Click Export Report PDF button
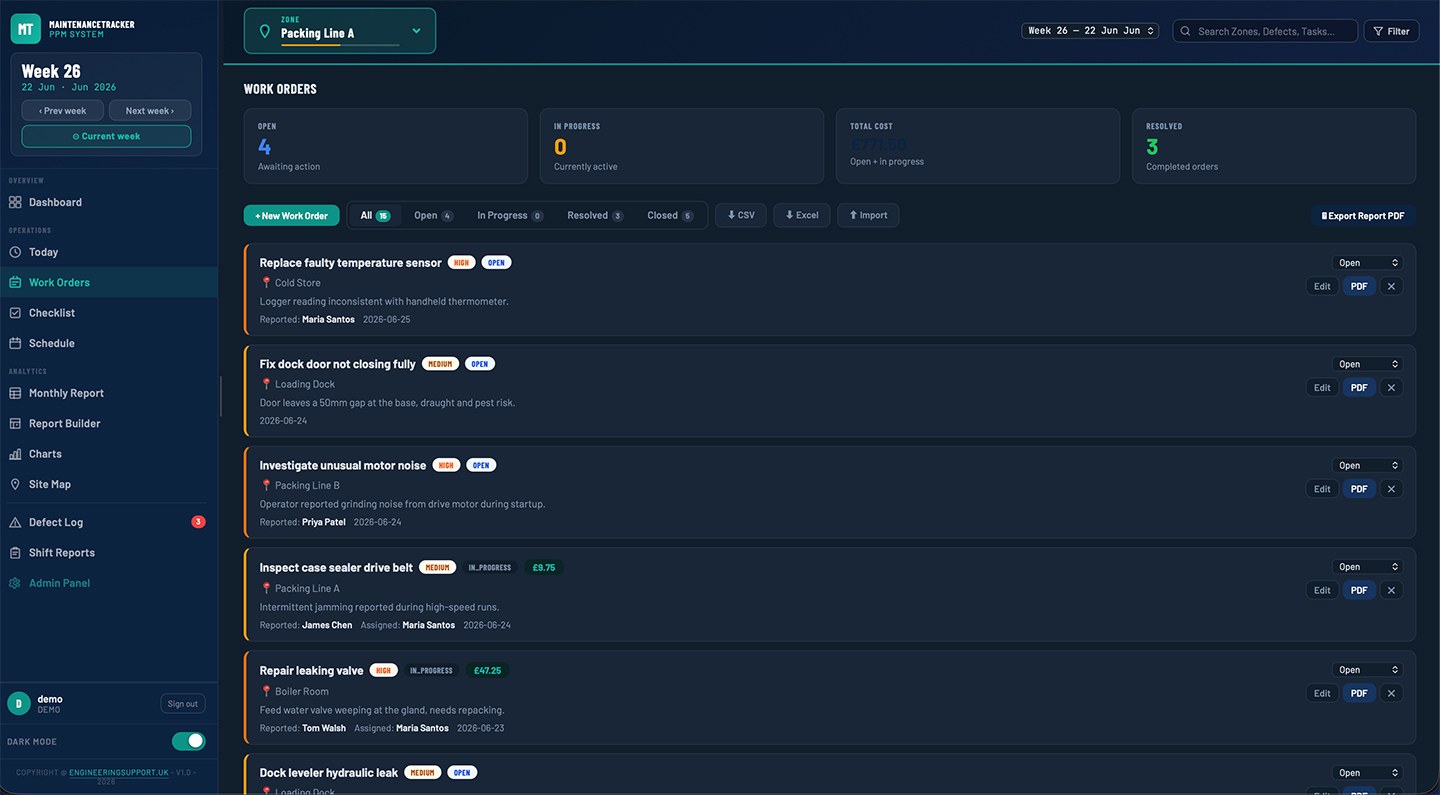 tap(1363, 215)
